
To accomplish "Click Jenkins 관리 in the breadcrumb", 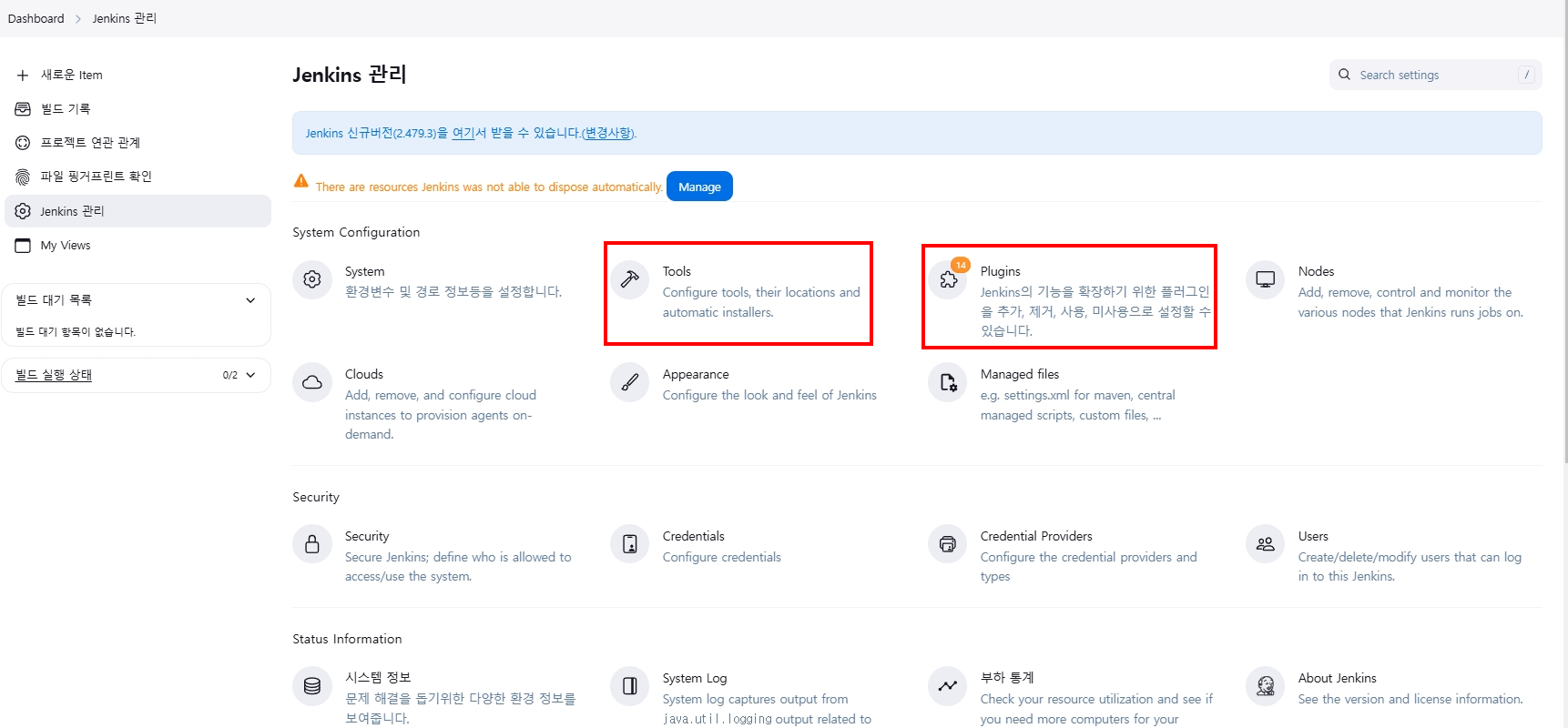I will pos(125,18).
